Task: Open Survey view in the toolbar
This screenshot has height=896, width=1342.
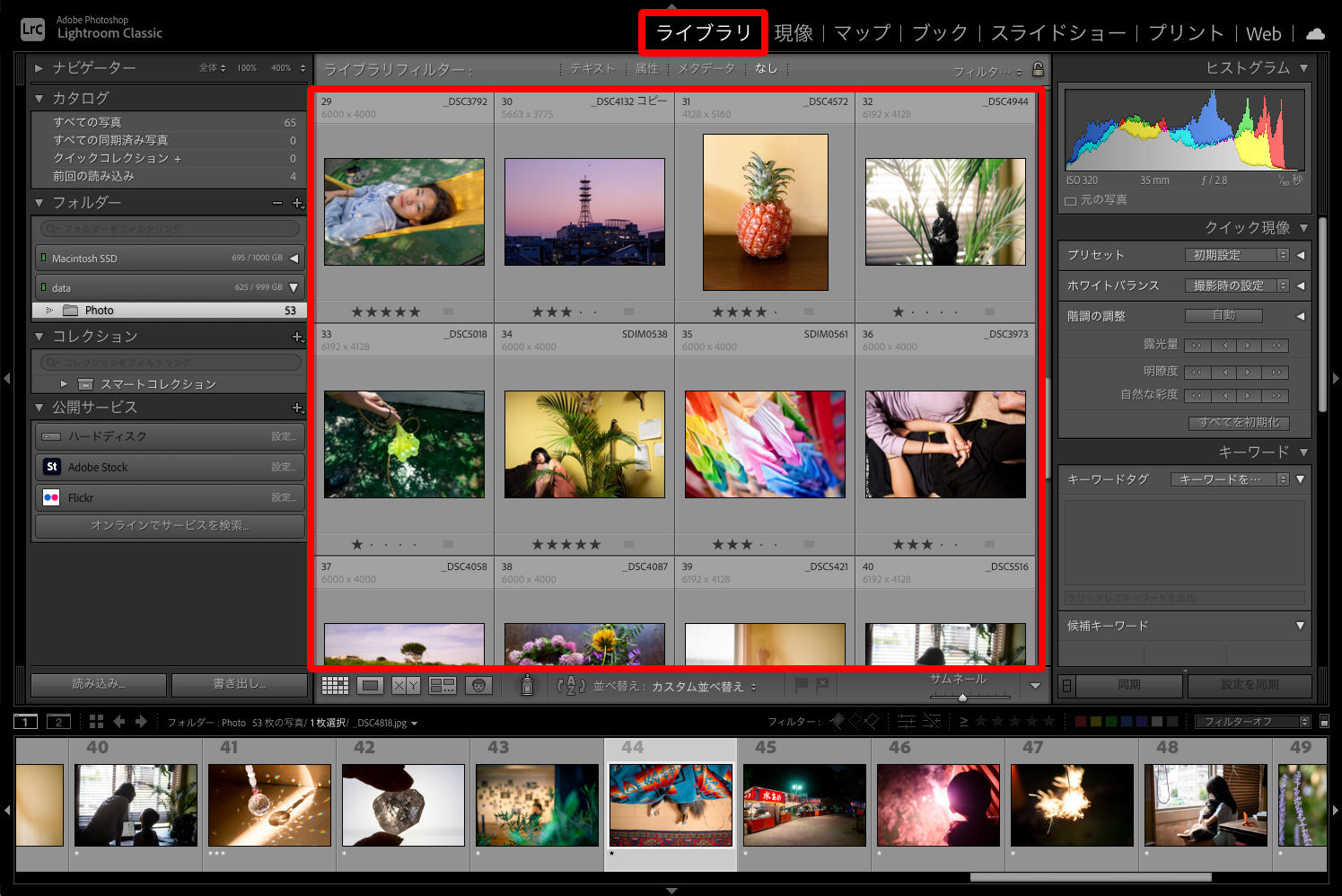Action: pos(443,686)
